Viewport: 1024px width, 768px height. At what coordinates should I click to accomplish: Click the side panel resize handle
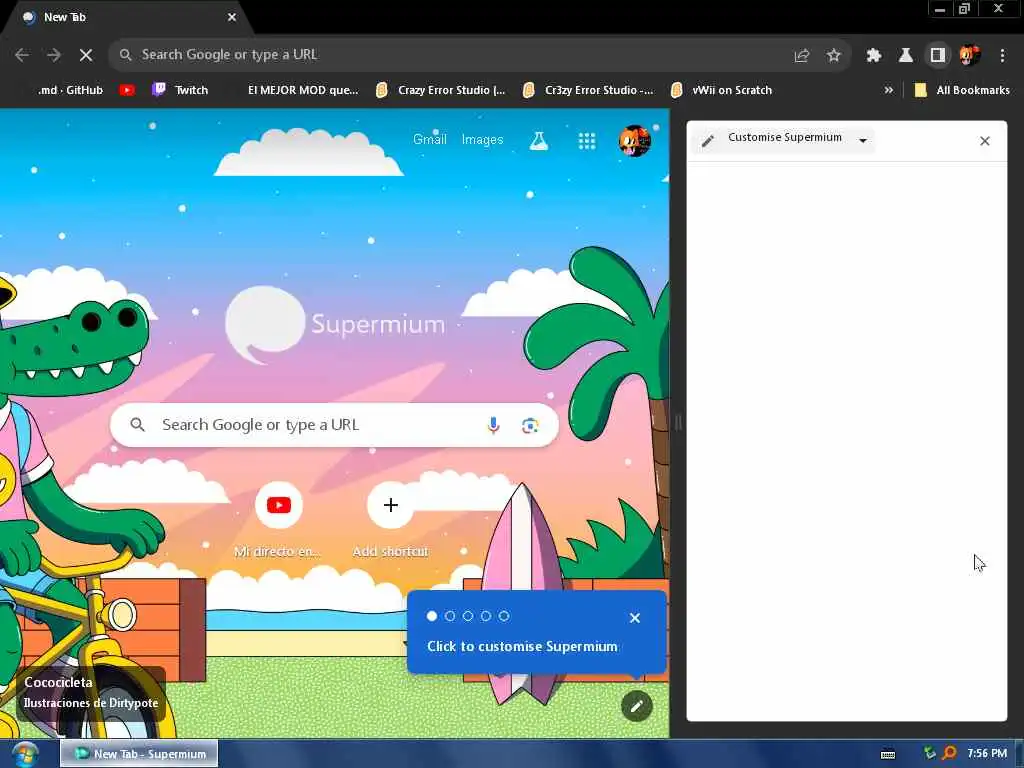click(x=678, y=423)
